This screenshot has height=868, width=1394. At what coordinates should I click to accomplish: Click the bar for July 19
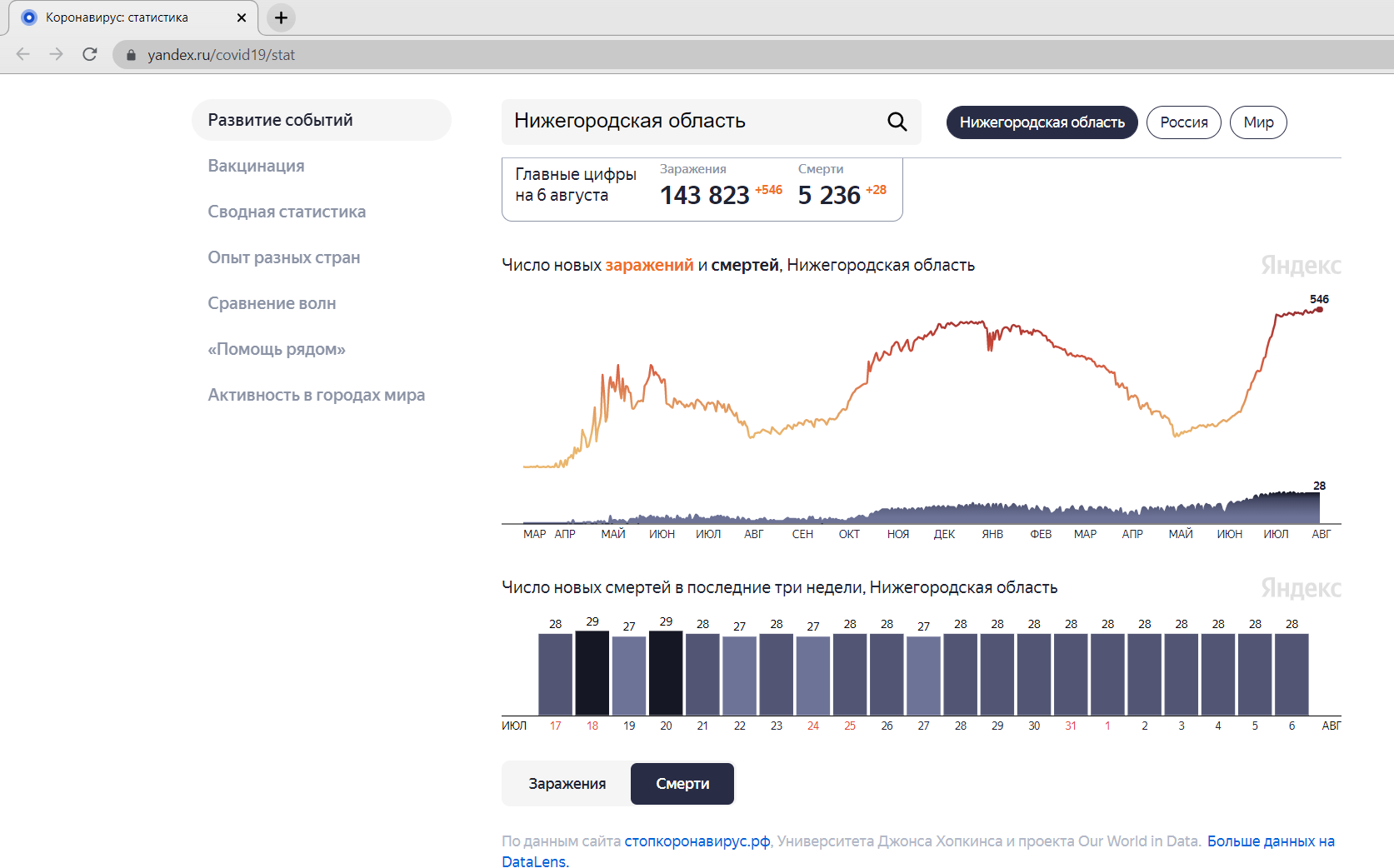(629, 676)
